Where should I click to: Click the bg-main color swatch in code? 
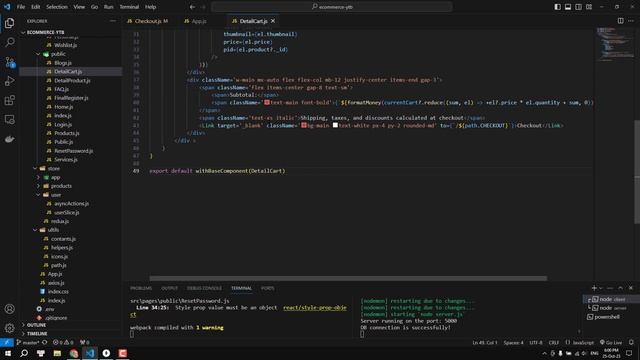[x=304, y=125]
